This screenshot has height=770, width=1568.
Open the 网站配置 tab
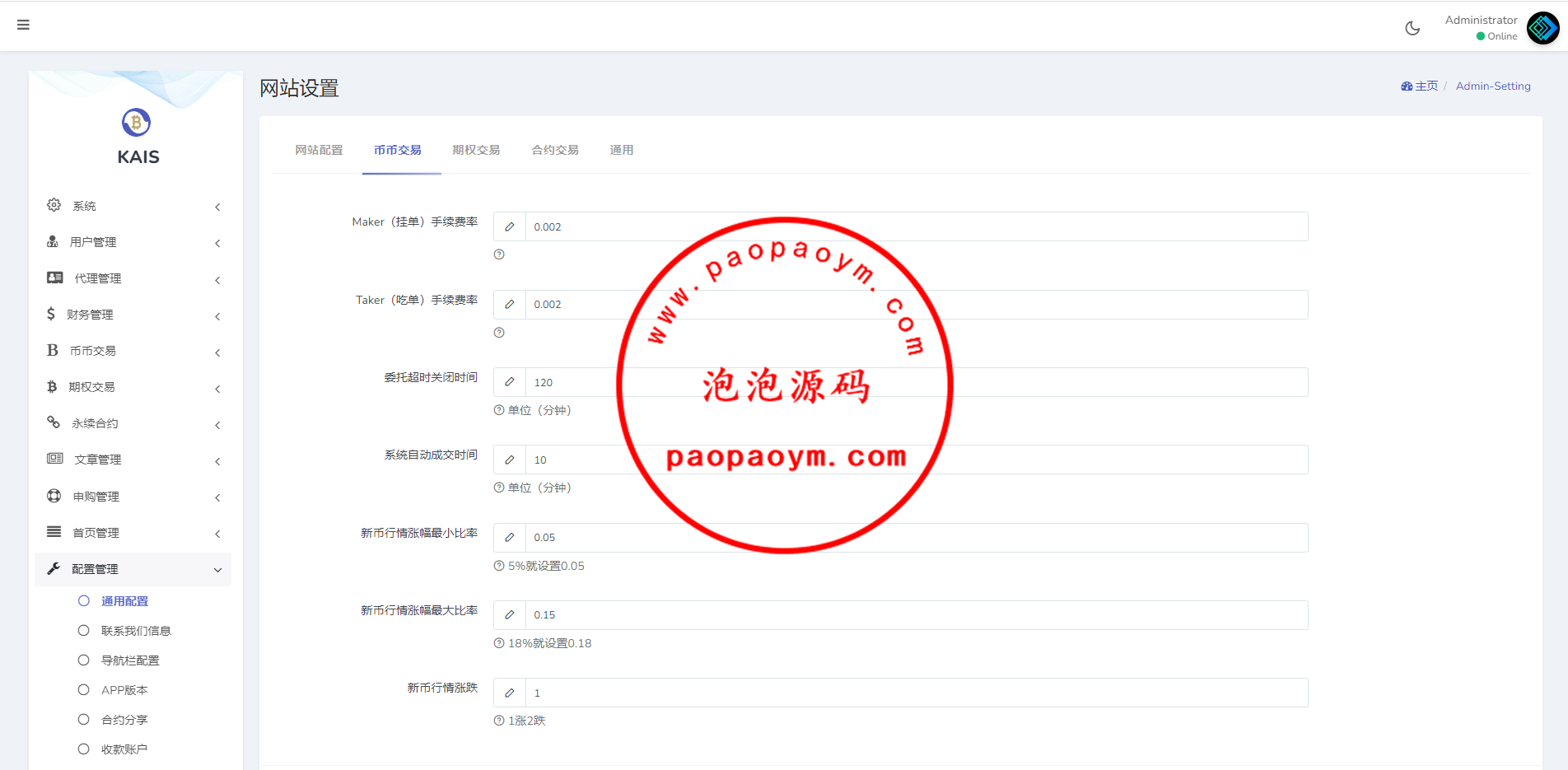pyautogui.click(x=319, y=150)
